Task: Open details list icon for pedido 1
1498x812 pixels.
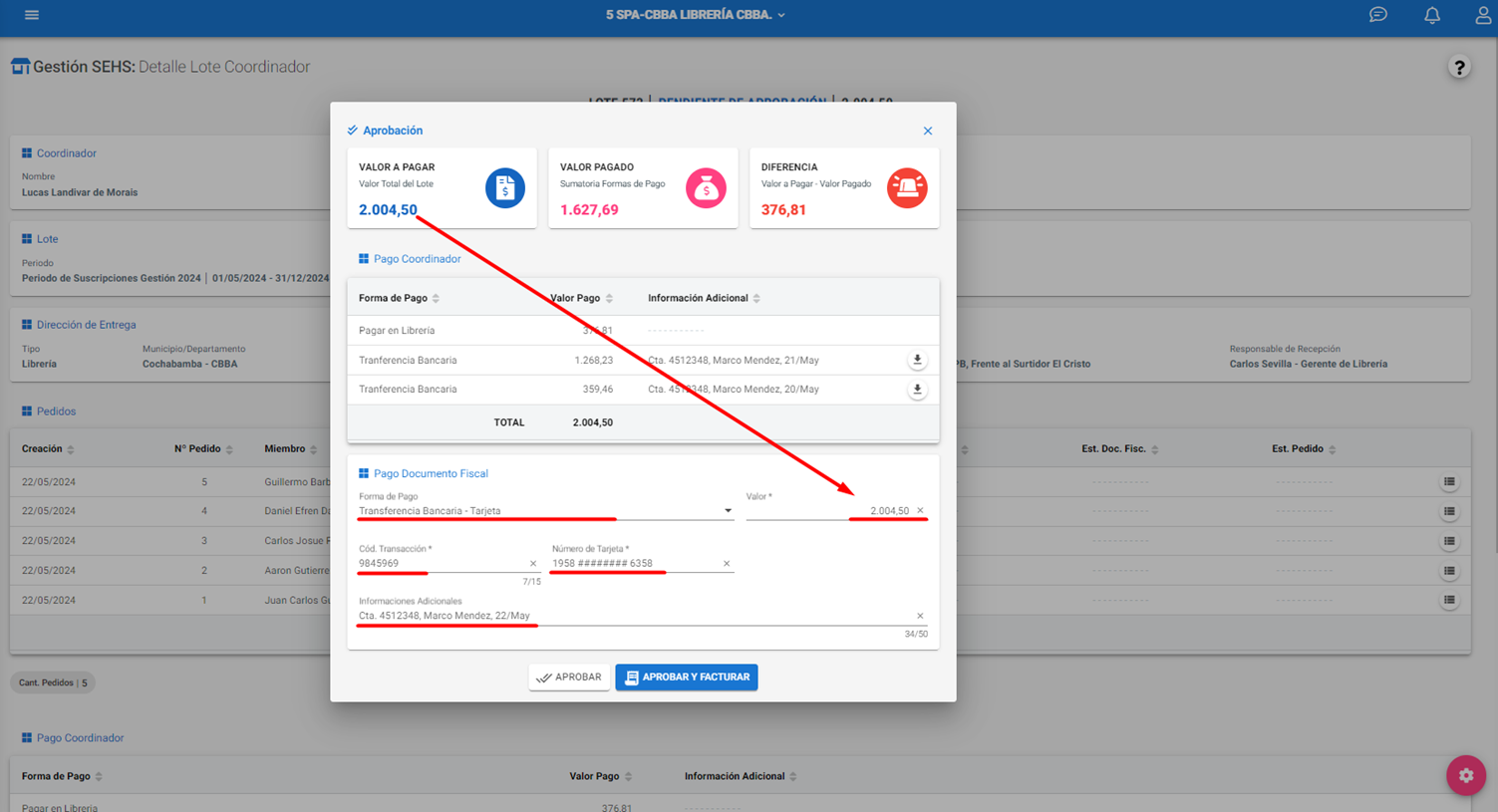Action: (1449, 600)
